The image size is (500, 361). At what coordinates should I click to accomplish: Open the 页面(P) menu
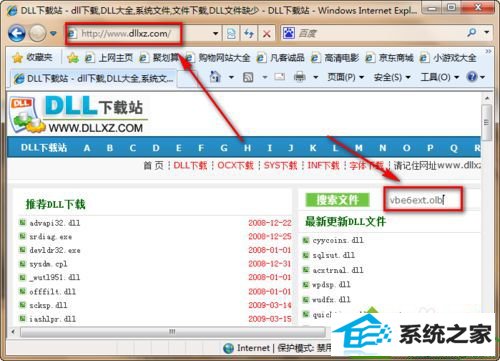click(345, 77)
